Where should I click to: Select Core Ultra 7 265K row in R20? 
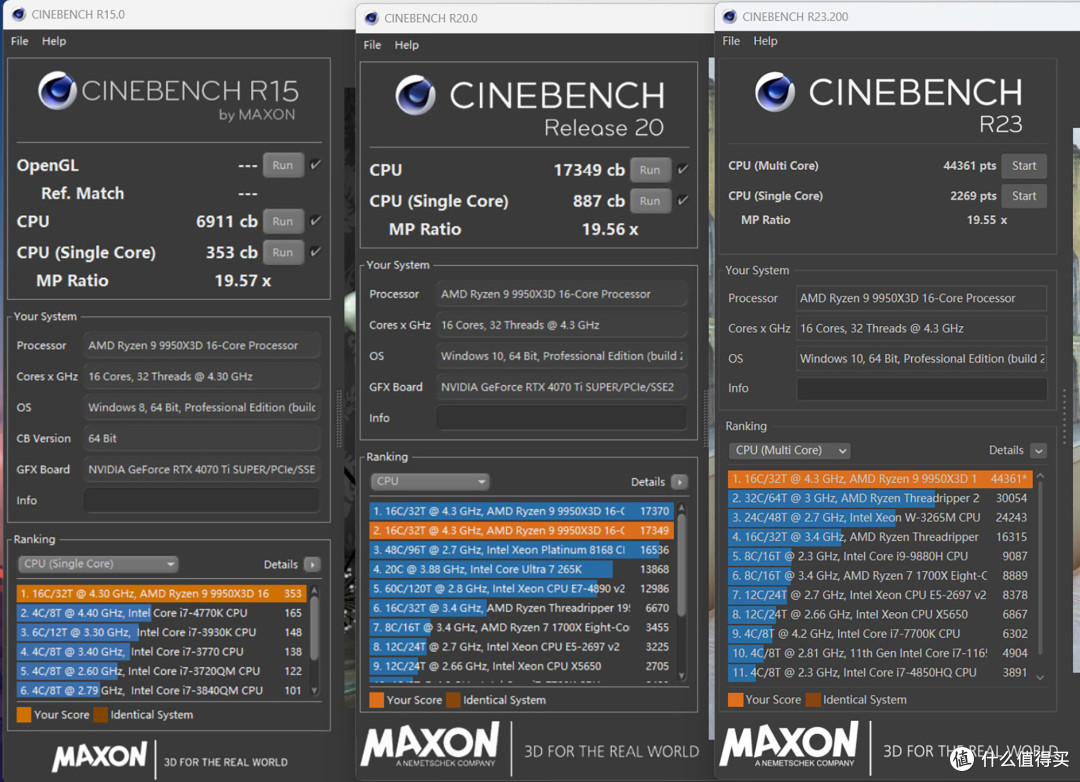pos(521,568)
